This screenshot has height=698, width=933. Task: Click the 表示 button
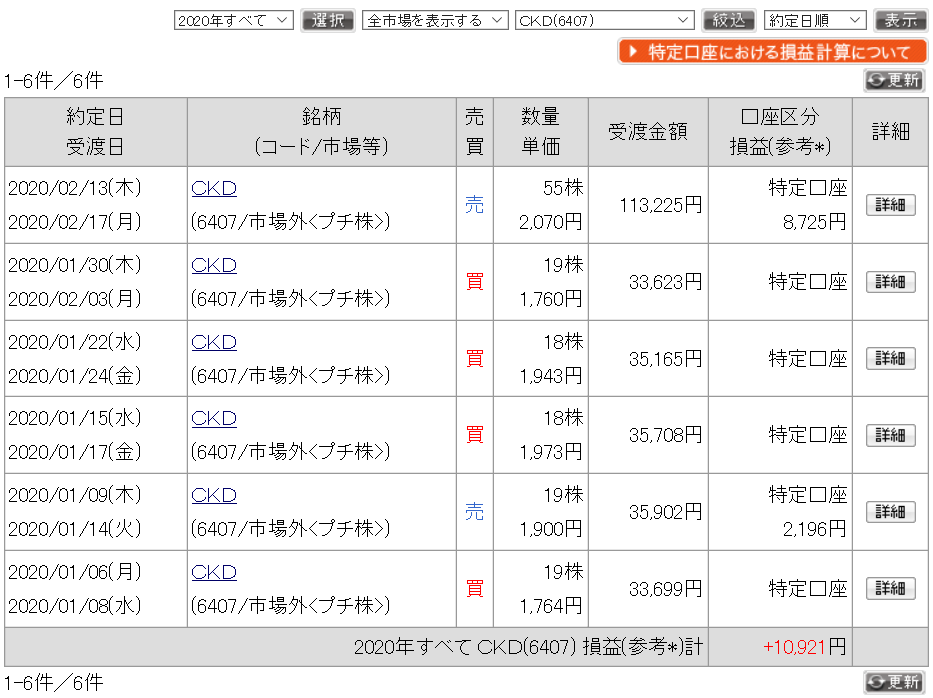[900, 20]
